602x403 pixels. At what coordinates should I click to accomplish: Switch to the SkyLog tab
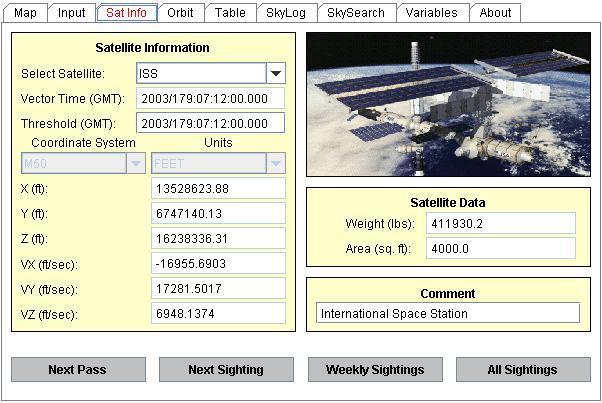(x=286, y=13)
